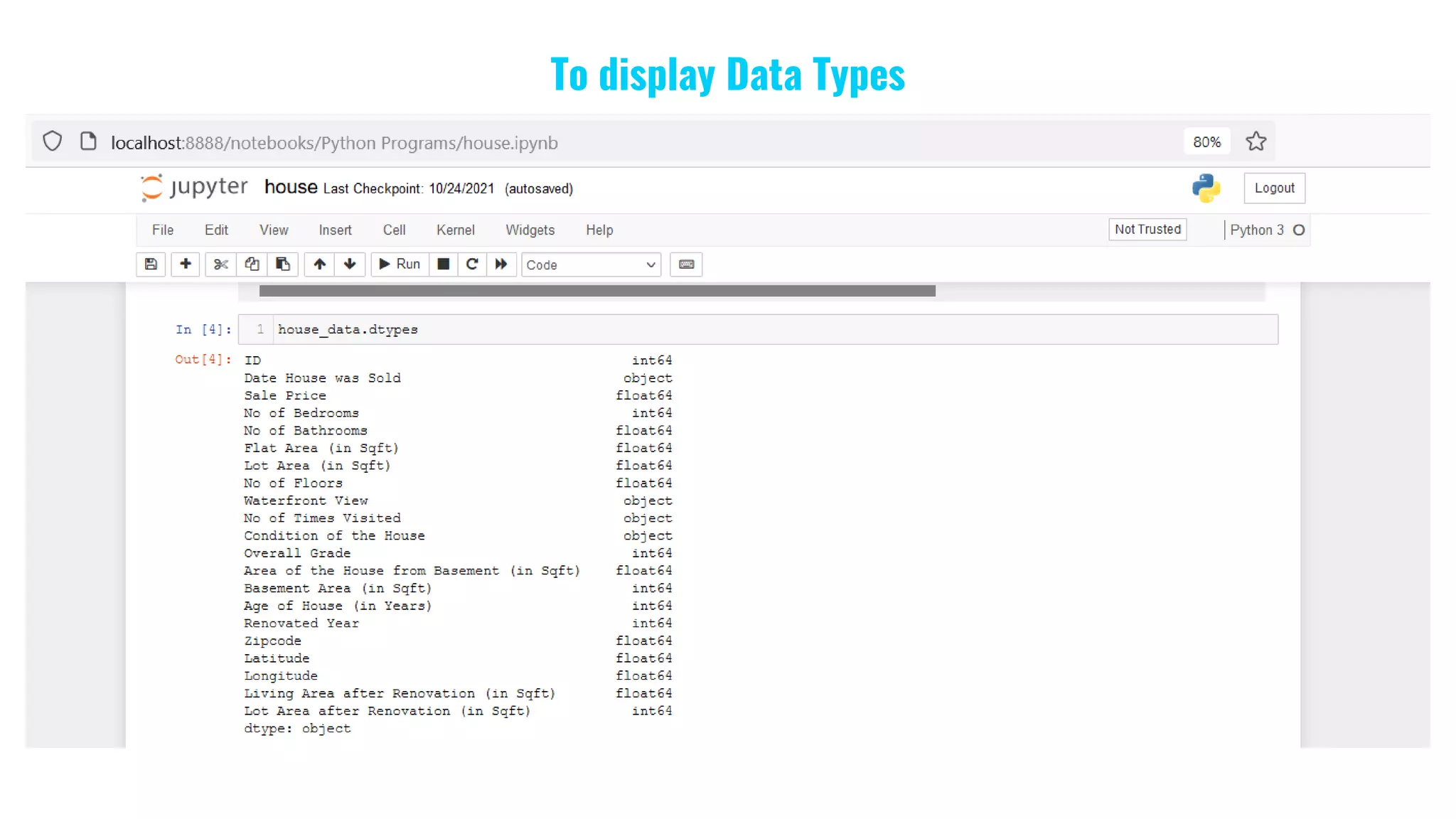Image resolution: width=1456 pixels, height=819 pixels.
Task: Click 'Zipcode' output row
Action: (x=458, y=641)
